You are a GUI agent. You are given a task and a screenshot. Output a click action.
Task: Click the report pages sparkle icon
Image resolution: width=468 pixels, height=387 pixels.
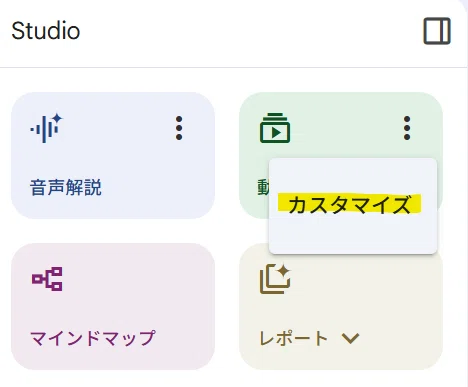(275, 279)
